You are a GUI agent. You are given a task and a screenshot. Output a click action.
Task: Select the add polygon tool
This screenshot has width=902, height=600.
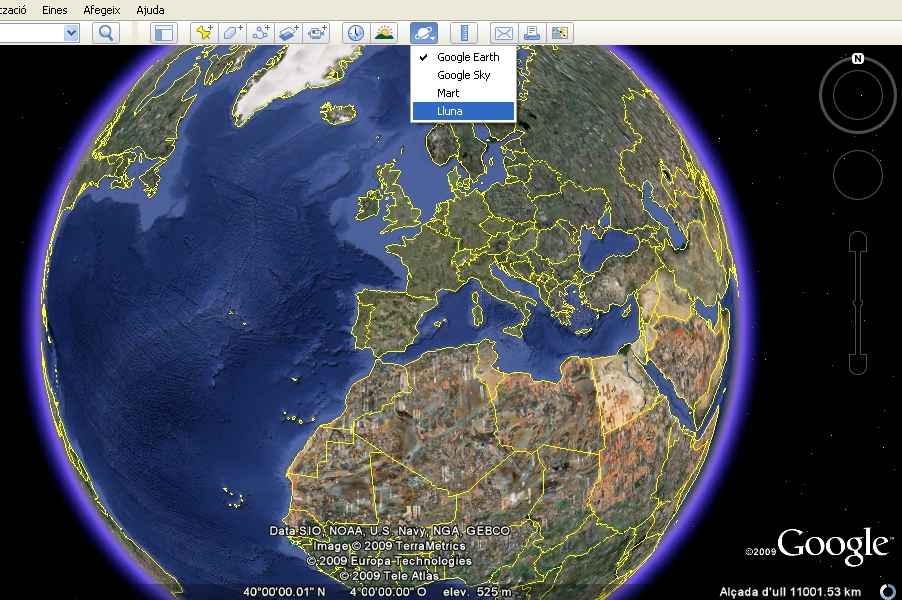point(233,33)
